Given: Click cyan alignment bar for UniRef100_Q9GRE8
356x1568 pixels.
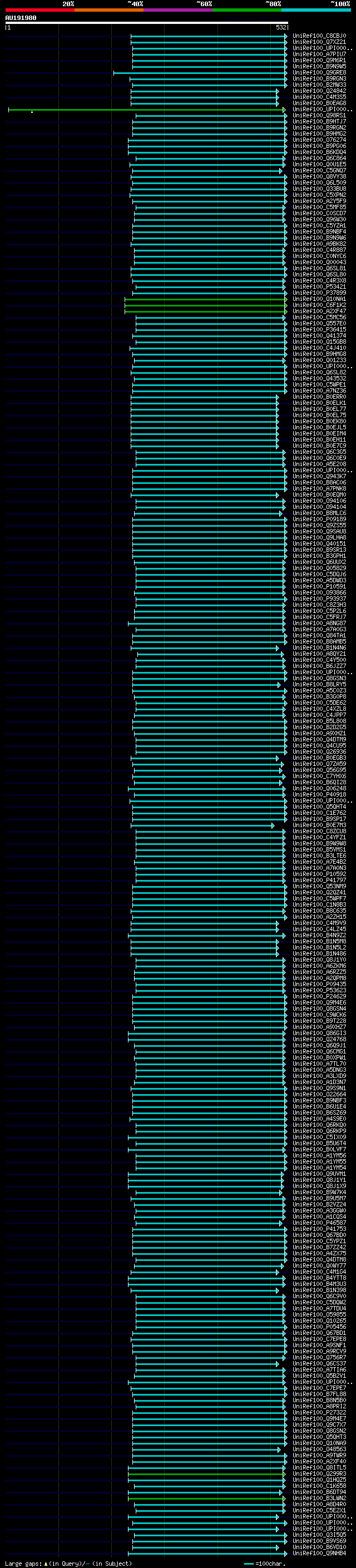Looking at the screenshot, I should pos(200,72).
